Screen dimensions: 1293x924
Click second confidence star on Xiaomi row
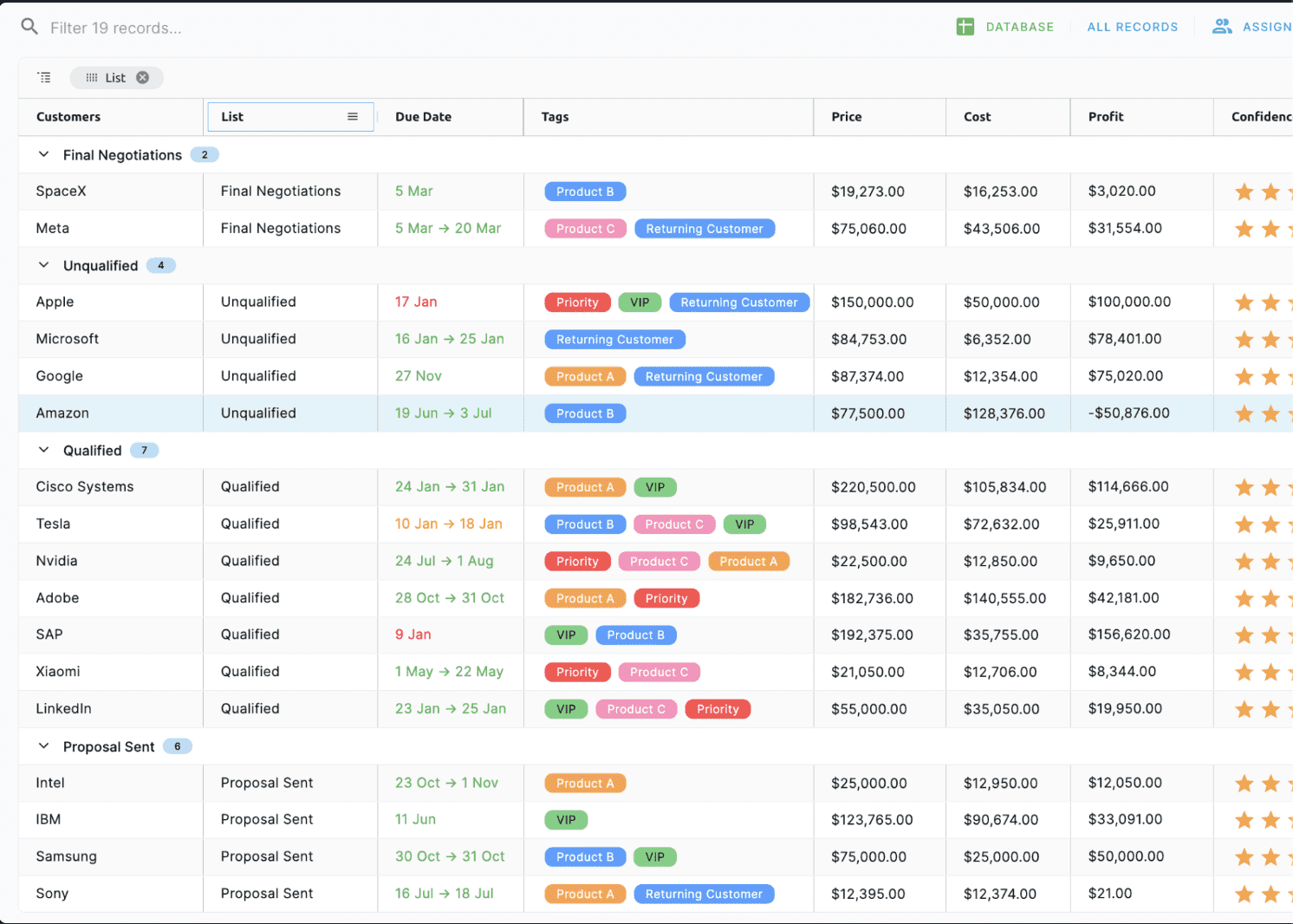[x=1270, y=672]
